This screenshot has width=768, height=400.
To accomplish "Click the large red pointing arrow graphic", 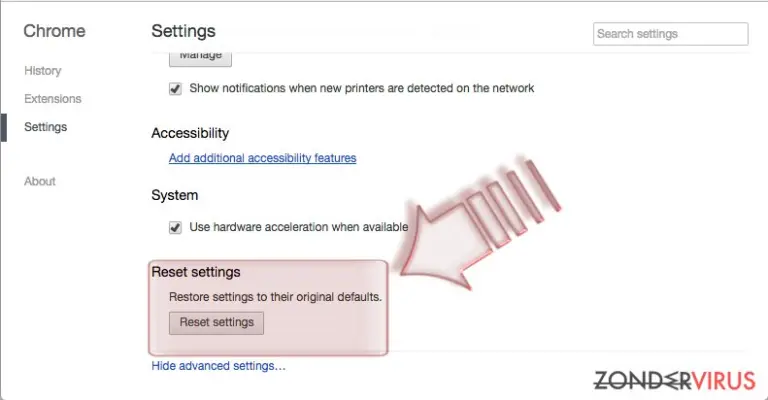I will (478, 225).
